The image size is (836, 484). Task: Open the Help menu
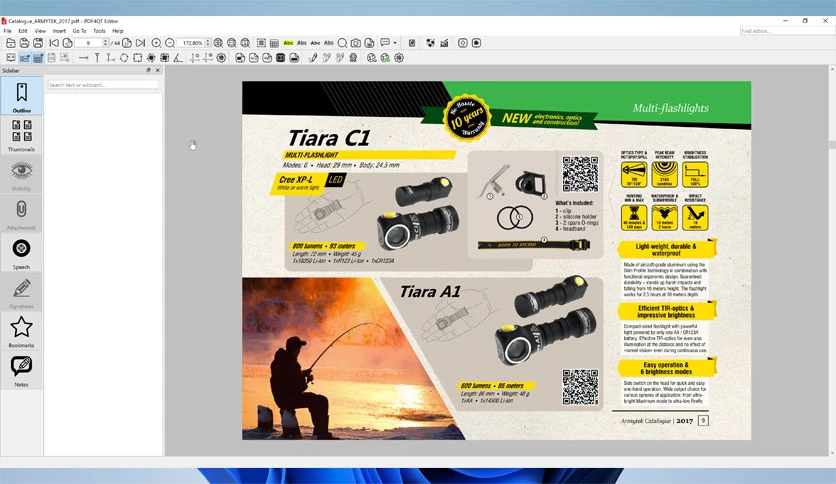click(x=118, y=31)
